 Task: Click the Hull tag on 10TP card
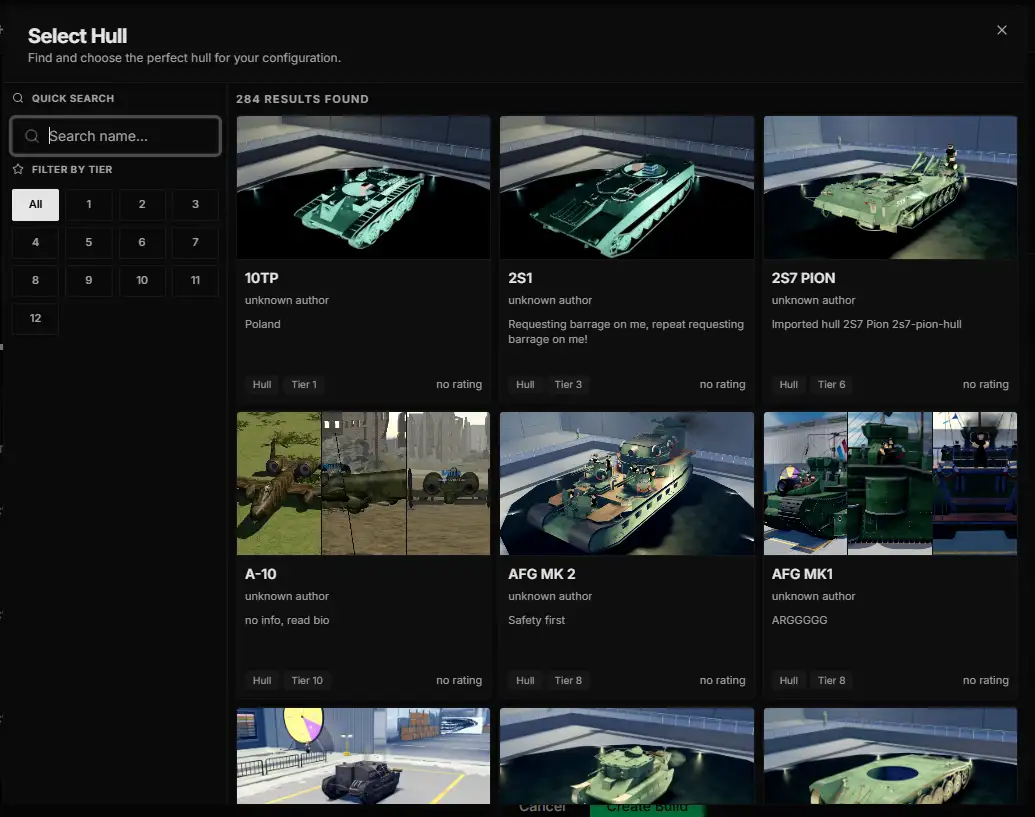pos(262,385)
